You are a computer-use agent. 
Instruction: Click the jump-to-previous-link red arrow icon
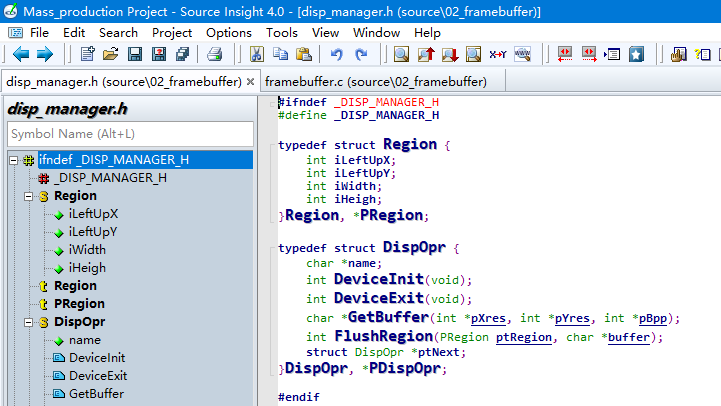point(565,54)
